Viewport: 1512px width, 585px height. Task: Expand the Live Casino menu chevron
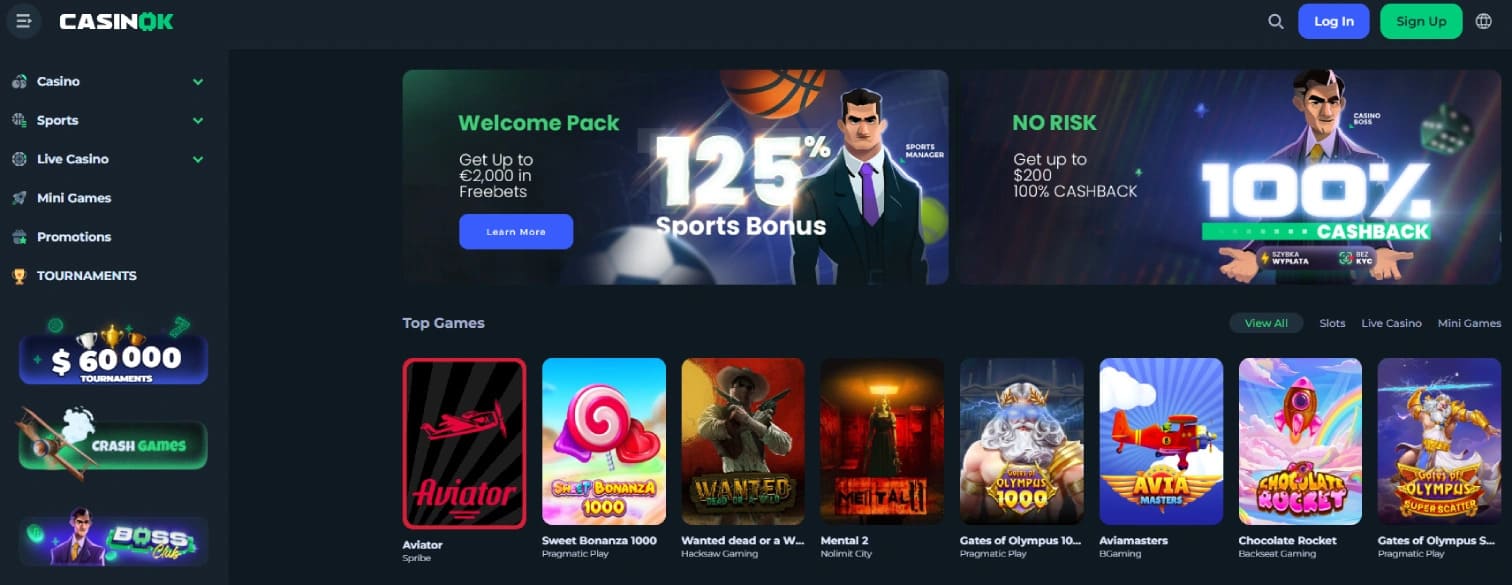(x=198, y=160)
